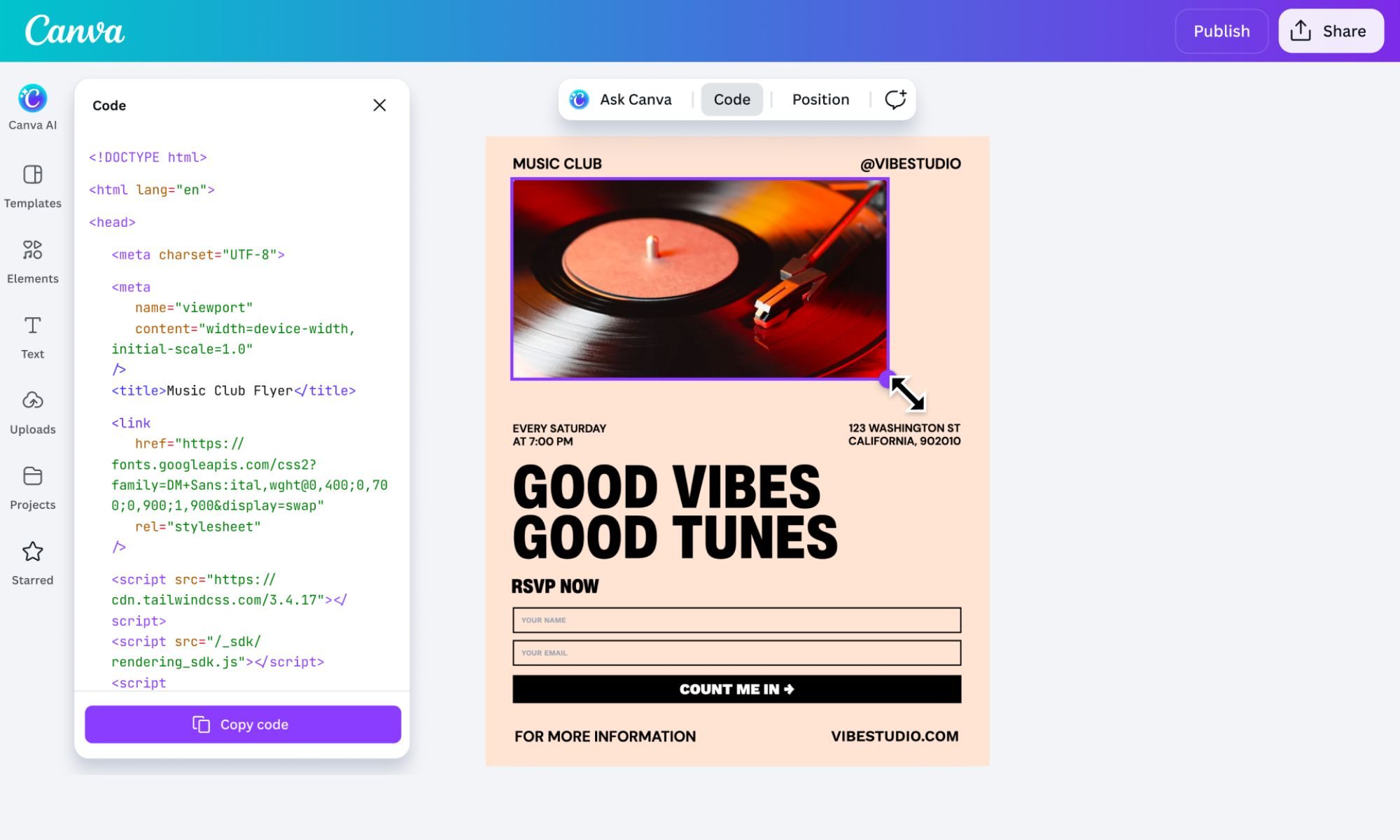Select the Ask Canva tab
Screen dimensions: 1400x840
coord(623,99)
